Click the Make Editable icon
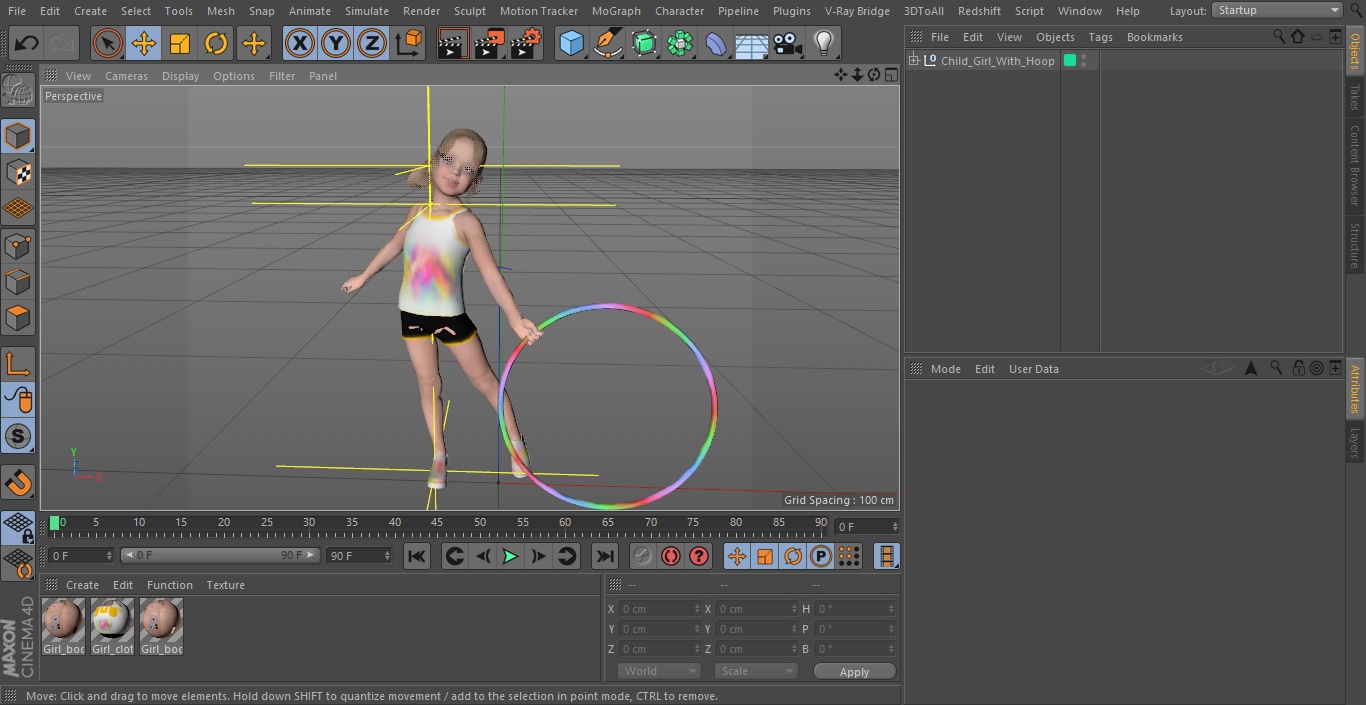1366x705 pixels. coord(18,91)
